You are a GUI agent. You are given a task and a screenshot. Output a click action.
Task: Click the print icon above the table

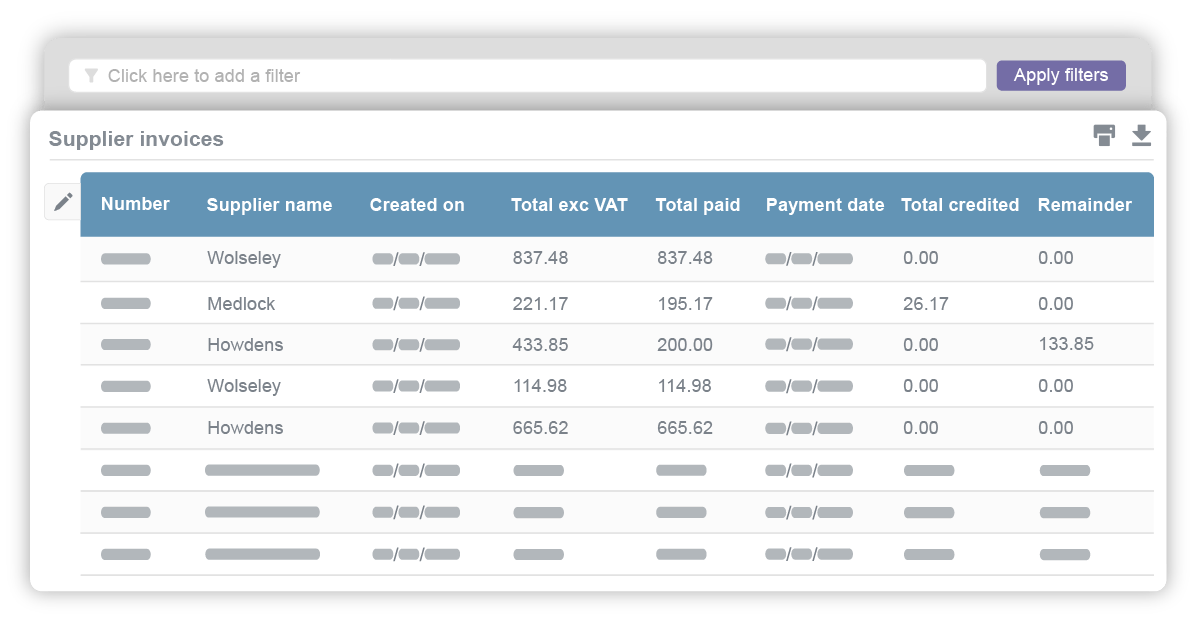click(1104, 134)
